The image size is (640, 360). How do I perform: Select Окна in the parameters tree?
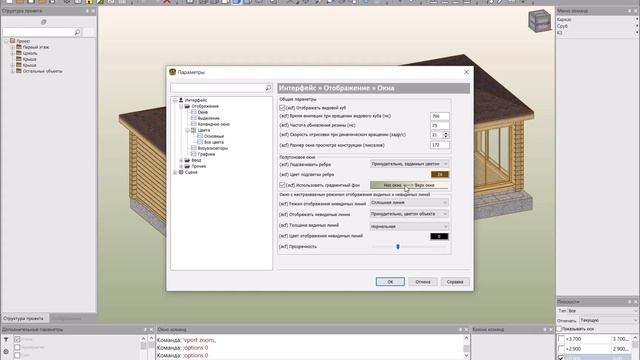pyautogui.click(x=203, y=112)
